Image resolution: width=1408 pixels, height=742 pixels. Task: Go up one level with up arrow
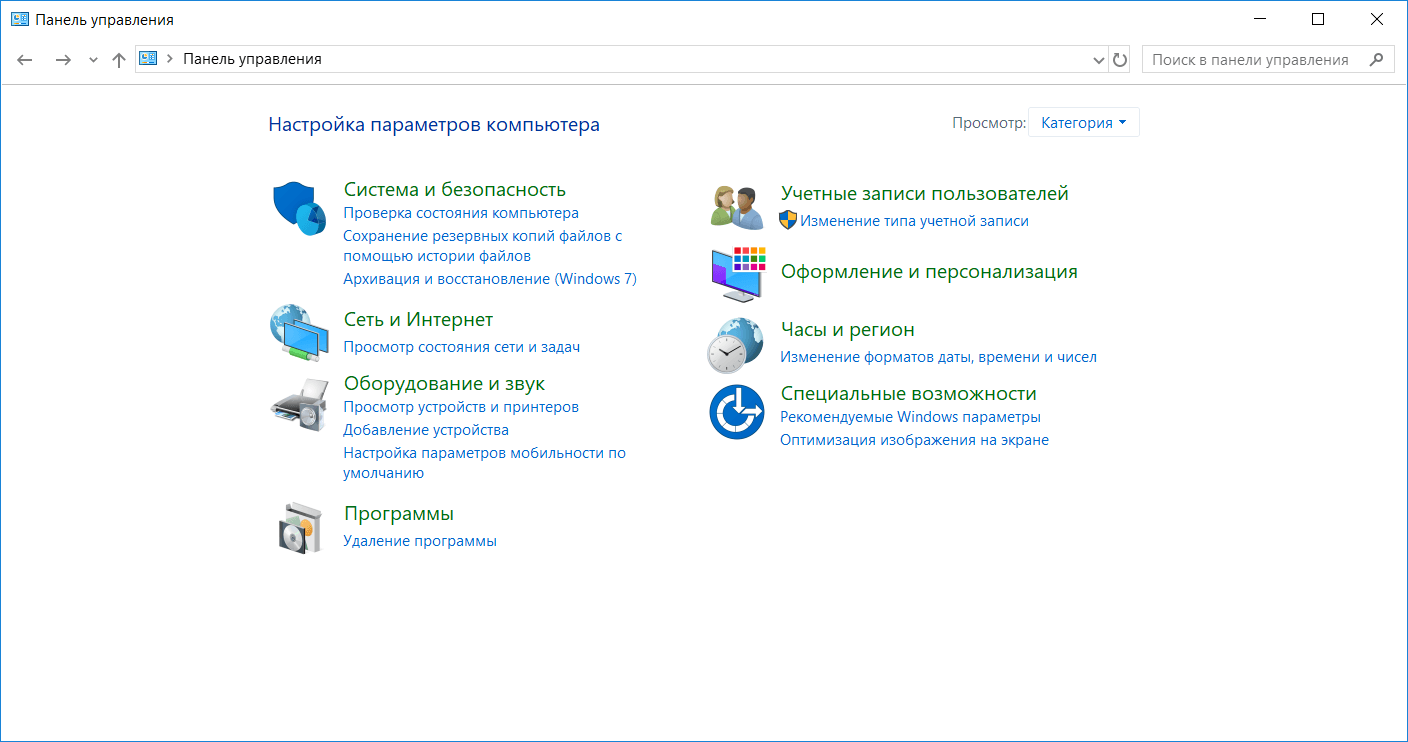(x=119, y=60)
